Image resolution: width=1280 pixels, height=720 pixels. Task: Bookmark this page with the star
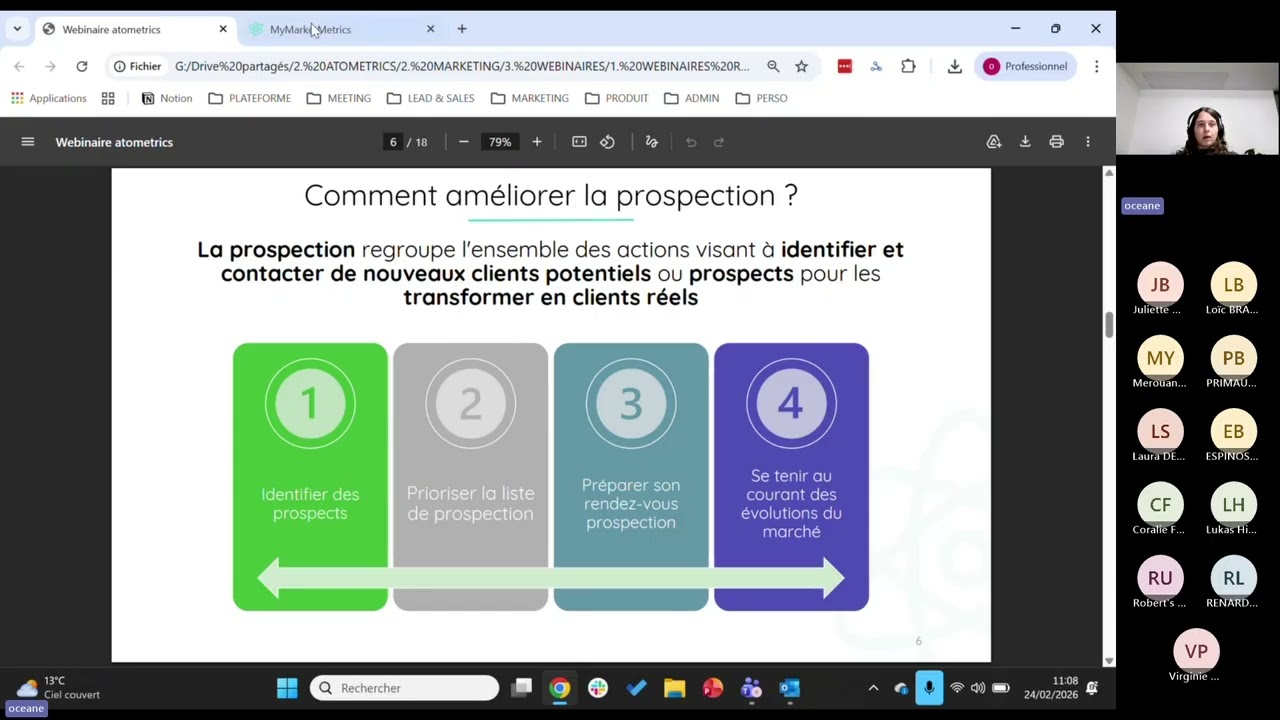coord(801,66)
